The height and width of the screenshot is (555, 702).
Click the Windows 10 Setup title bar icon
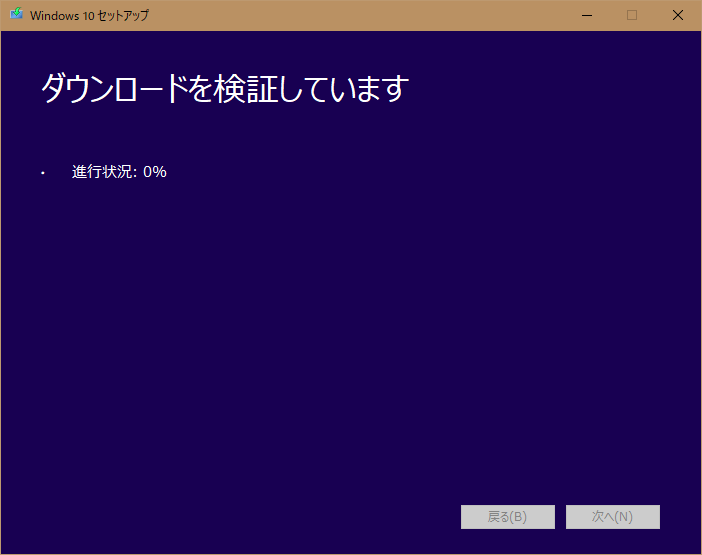click(16, 15)
